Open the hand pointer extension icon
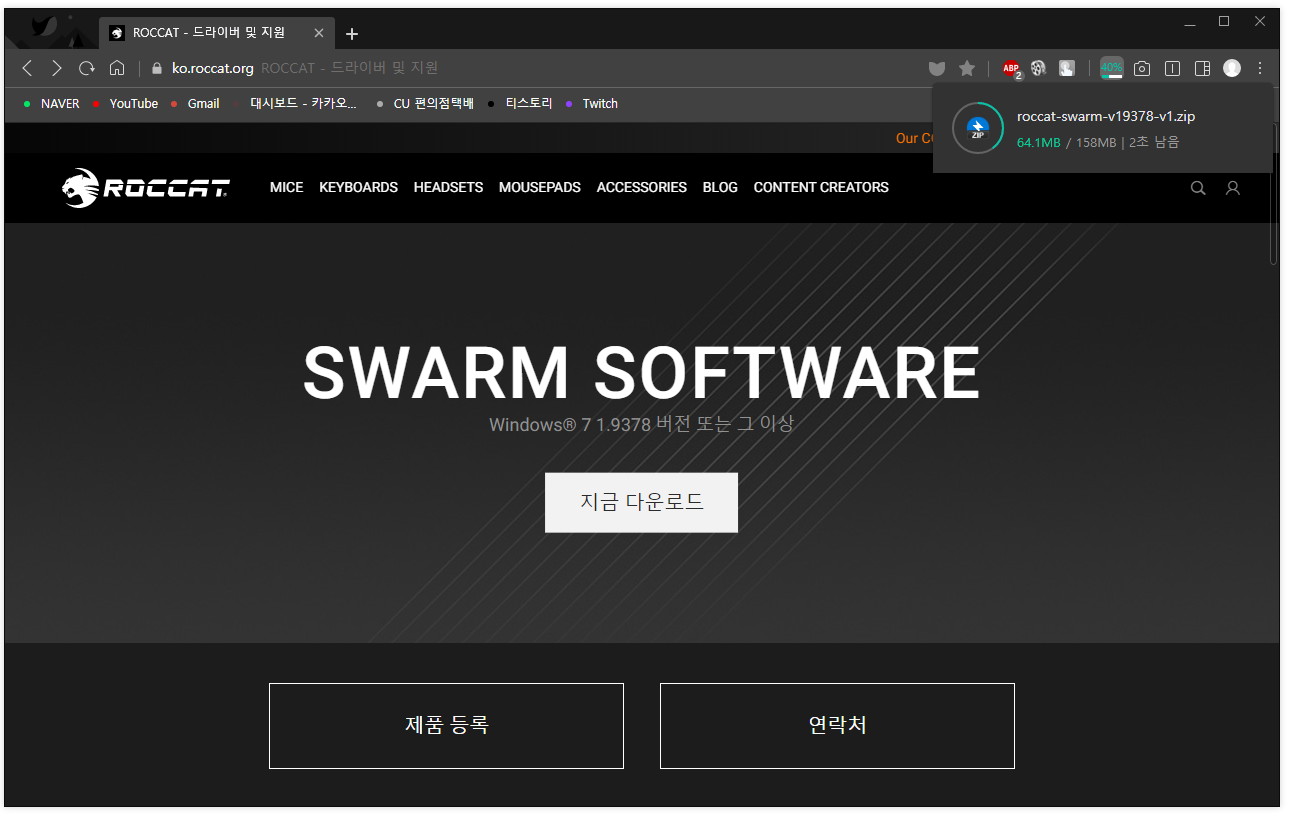The width and height of the screenshot is (1301, 834). coord(1067,68)
